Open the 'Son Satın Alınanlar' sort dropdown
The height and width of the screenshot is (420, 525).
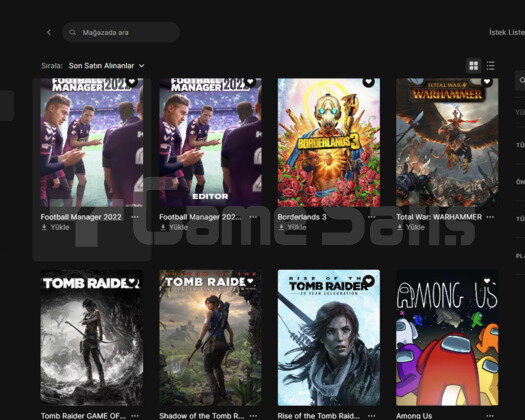pyautogui.click(x=106, y=66)
